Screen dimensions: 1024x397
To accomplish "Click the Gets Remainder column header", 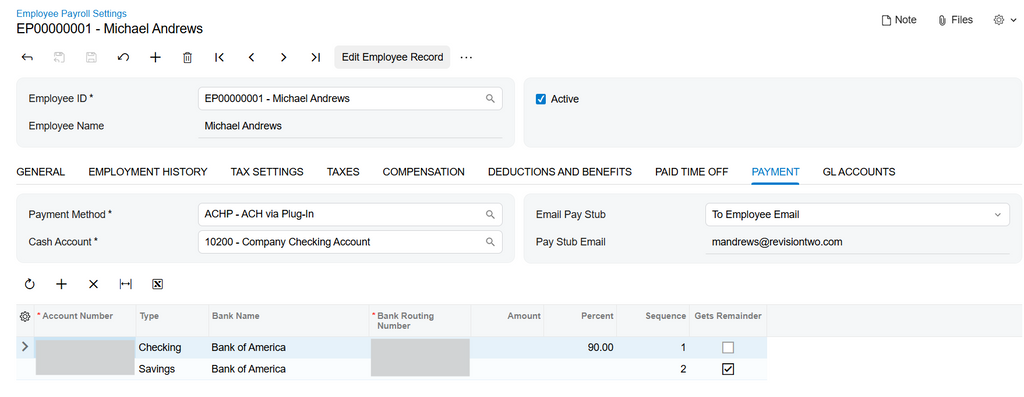I will 728,321.
